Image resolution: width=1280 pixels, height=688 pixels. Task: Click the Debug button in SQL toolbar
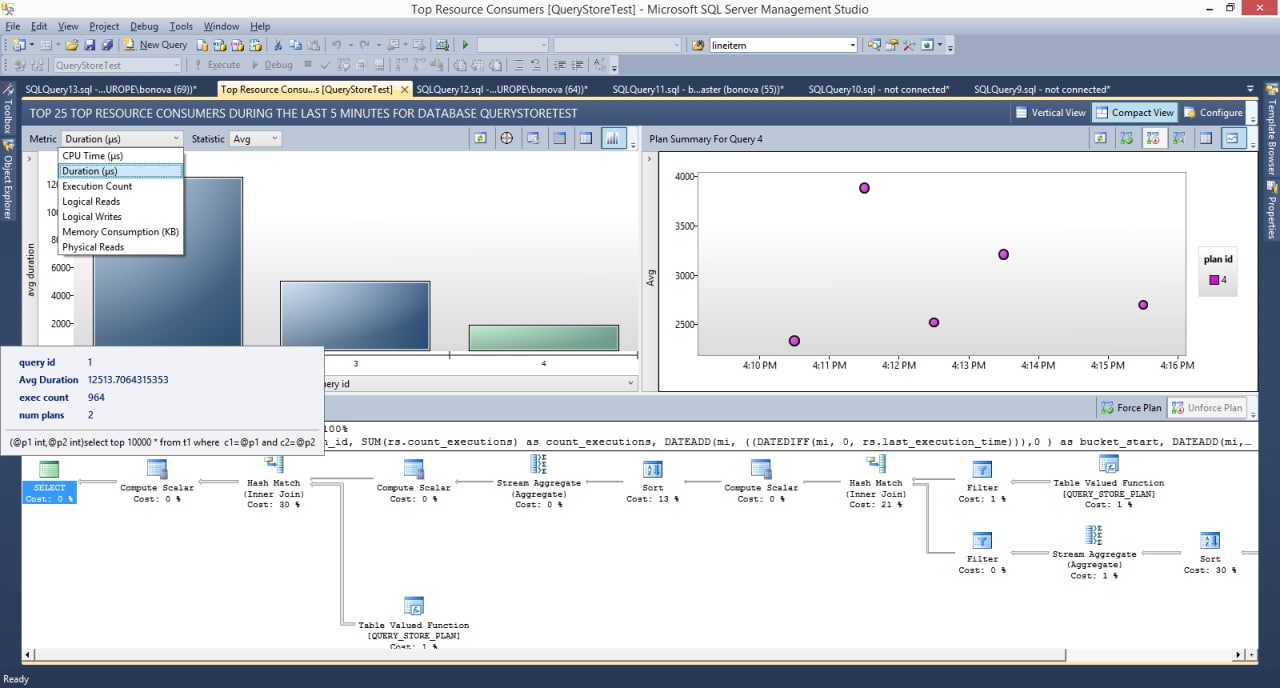click(272, 65)
